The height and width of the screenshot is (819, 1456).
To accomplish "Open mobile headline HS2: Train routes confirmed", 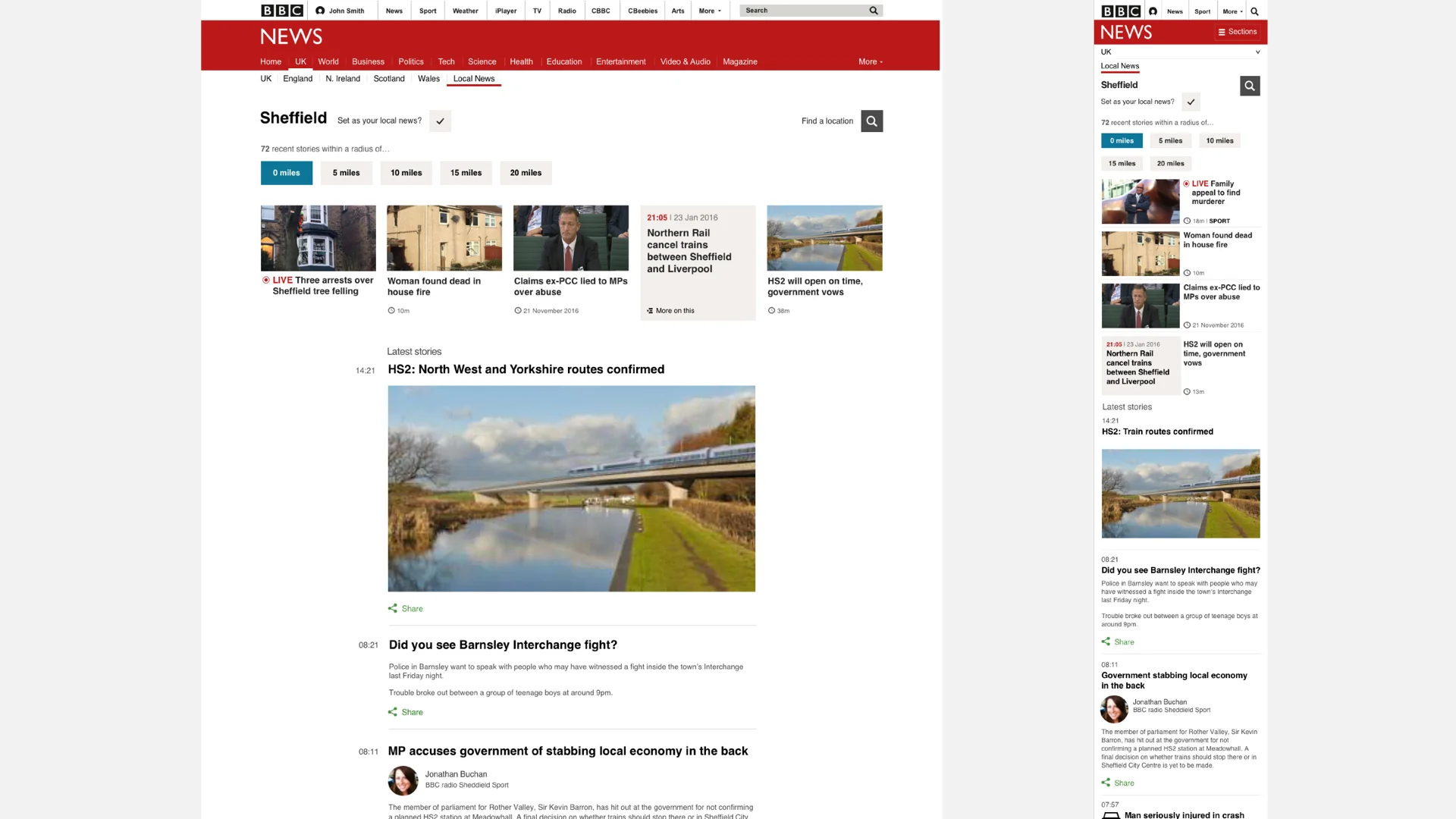I will pyautogui.click(x=1157, y=431).
